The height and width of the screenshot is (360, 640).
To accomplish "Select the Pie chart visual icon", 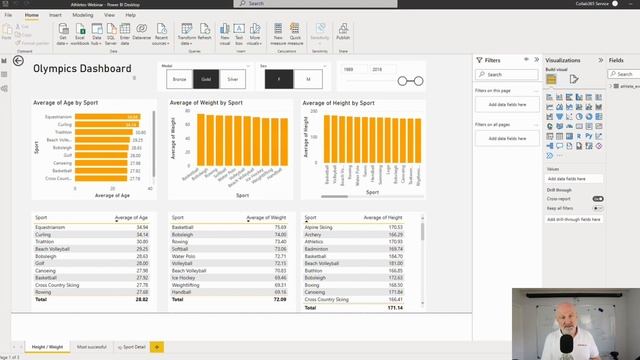I will [x=579, y=117].
